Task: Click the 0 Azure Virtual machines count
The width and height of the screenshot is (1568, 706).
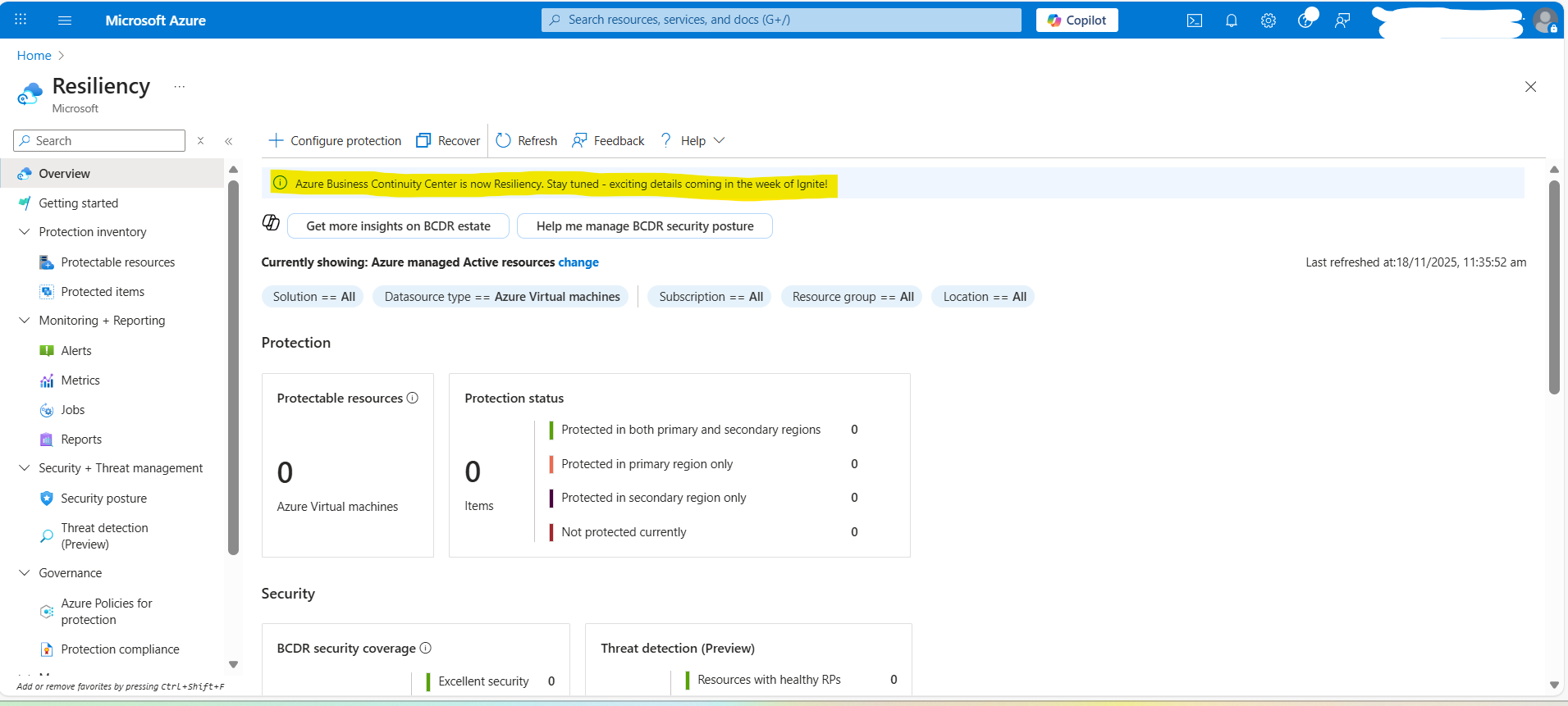Action: click(x=285, y=472)
